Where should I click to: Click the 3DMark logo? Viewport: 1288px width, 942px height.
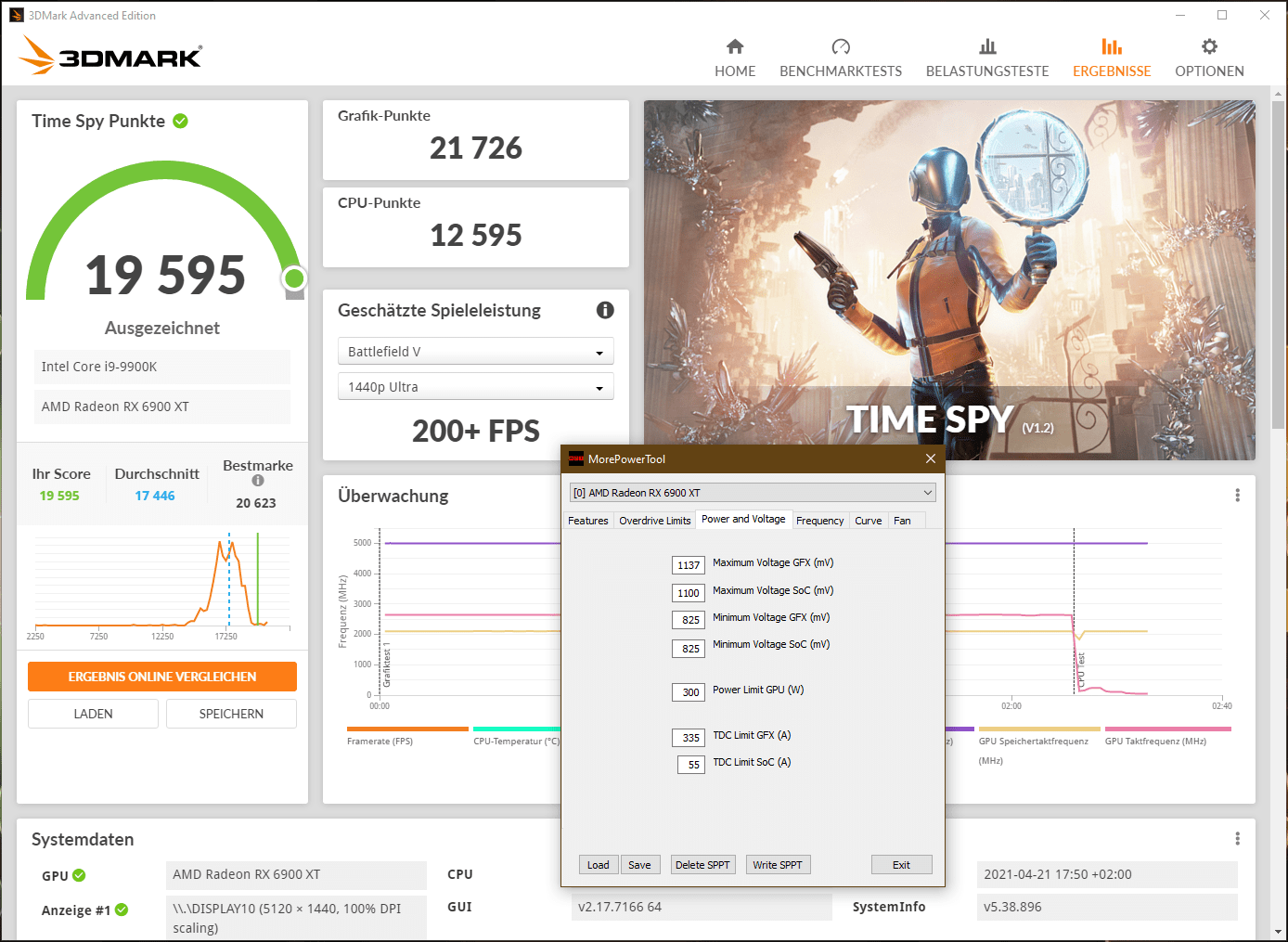point(110,55)
